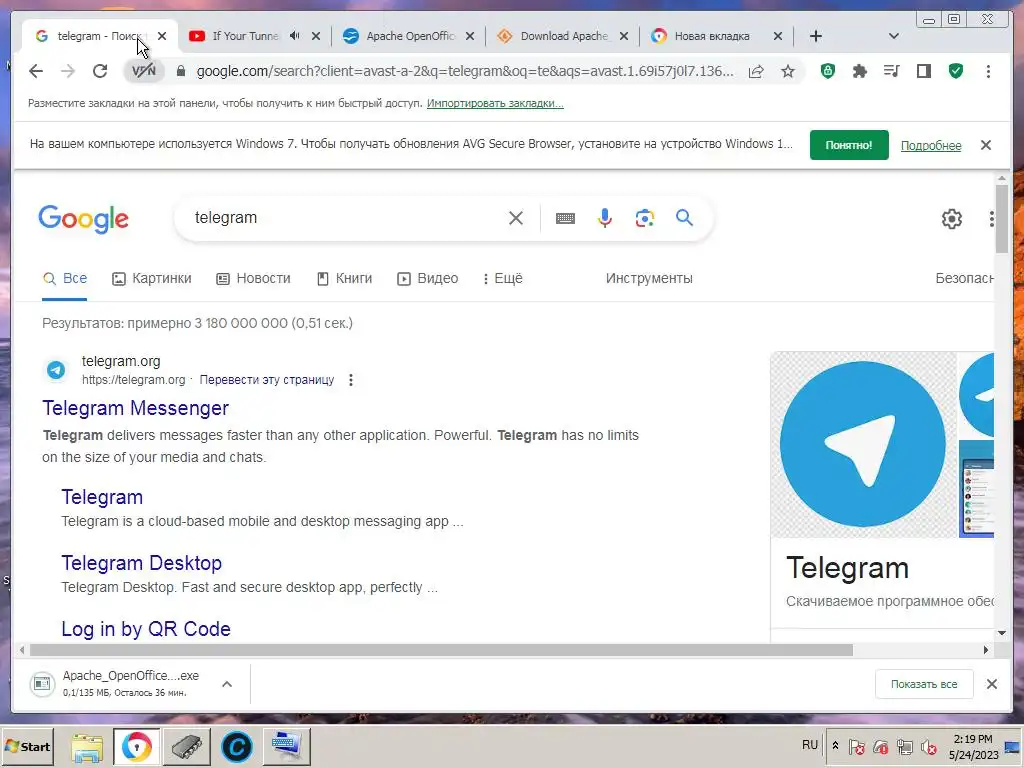The height and width of the screenshot is (768, 1024).
Task: Dismiss the Windows 7 notice bar
Action: (x=986, y=145)
